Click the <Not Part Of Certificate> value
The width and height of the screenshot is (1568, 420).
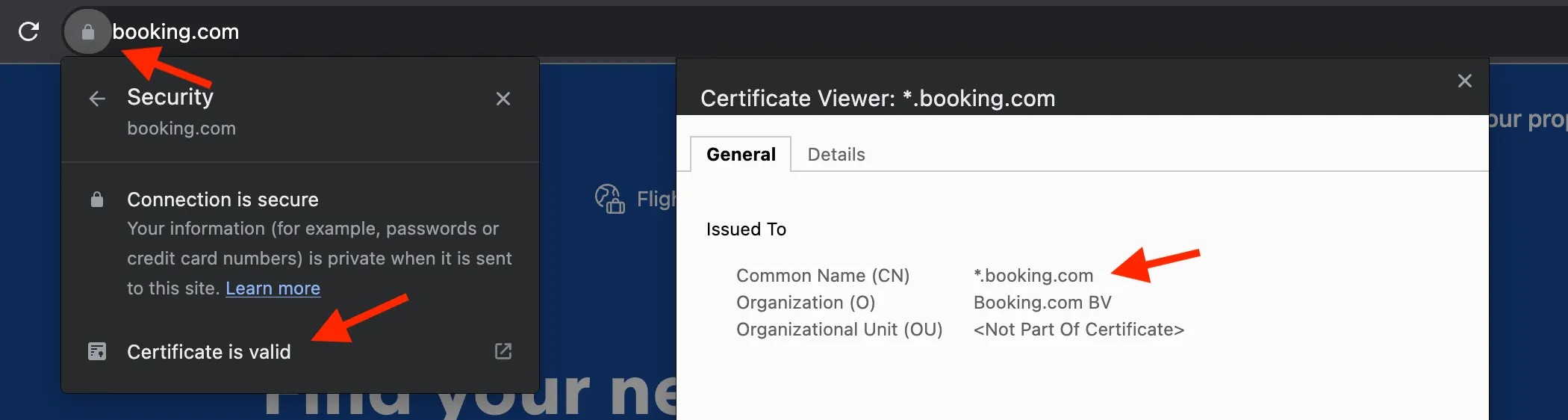[1079, 330]
